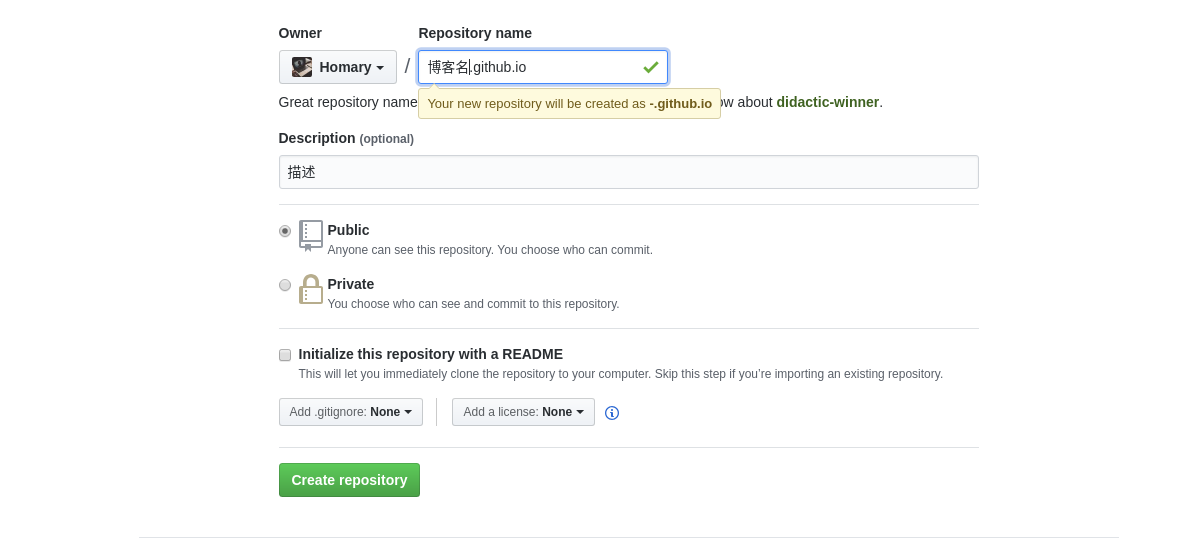Expand the Add a license: None dropdown
The height and width of the screenshot is (543, 1189).
(523, 412)
